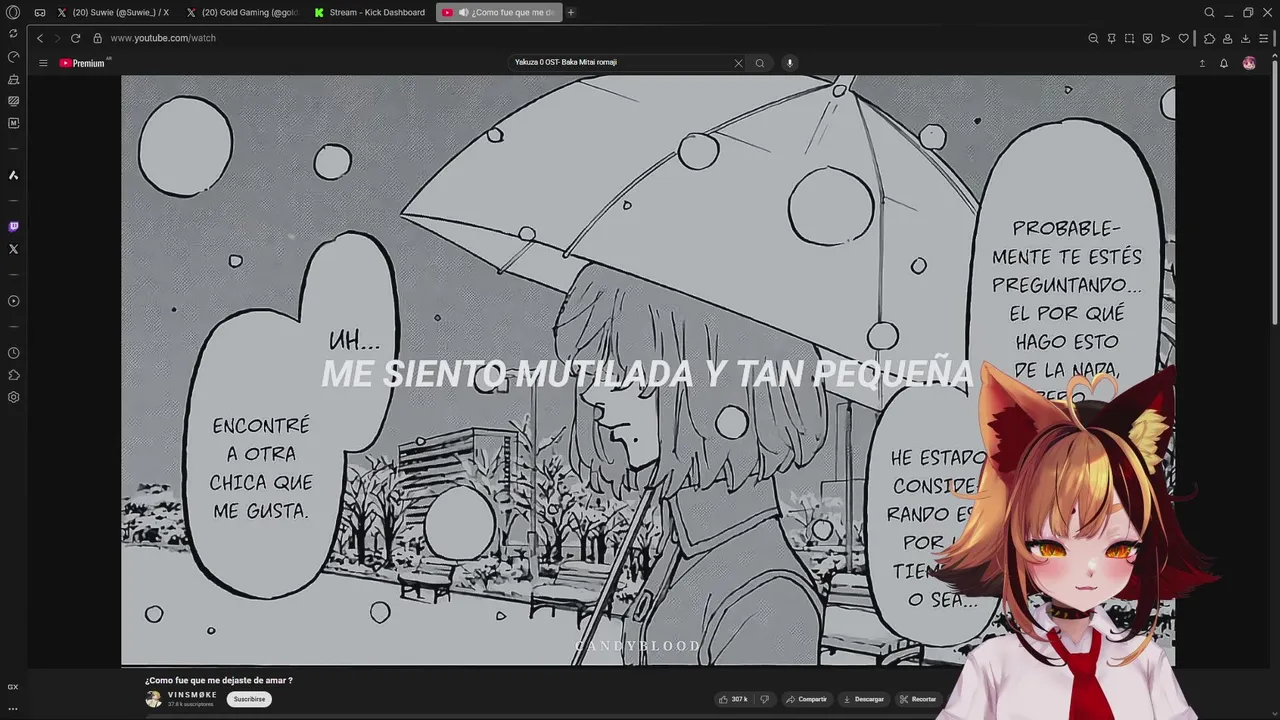Open Opera easy setup menu
1280x720 pixels.
click(1264, 38)
